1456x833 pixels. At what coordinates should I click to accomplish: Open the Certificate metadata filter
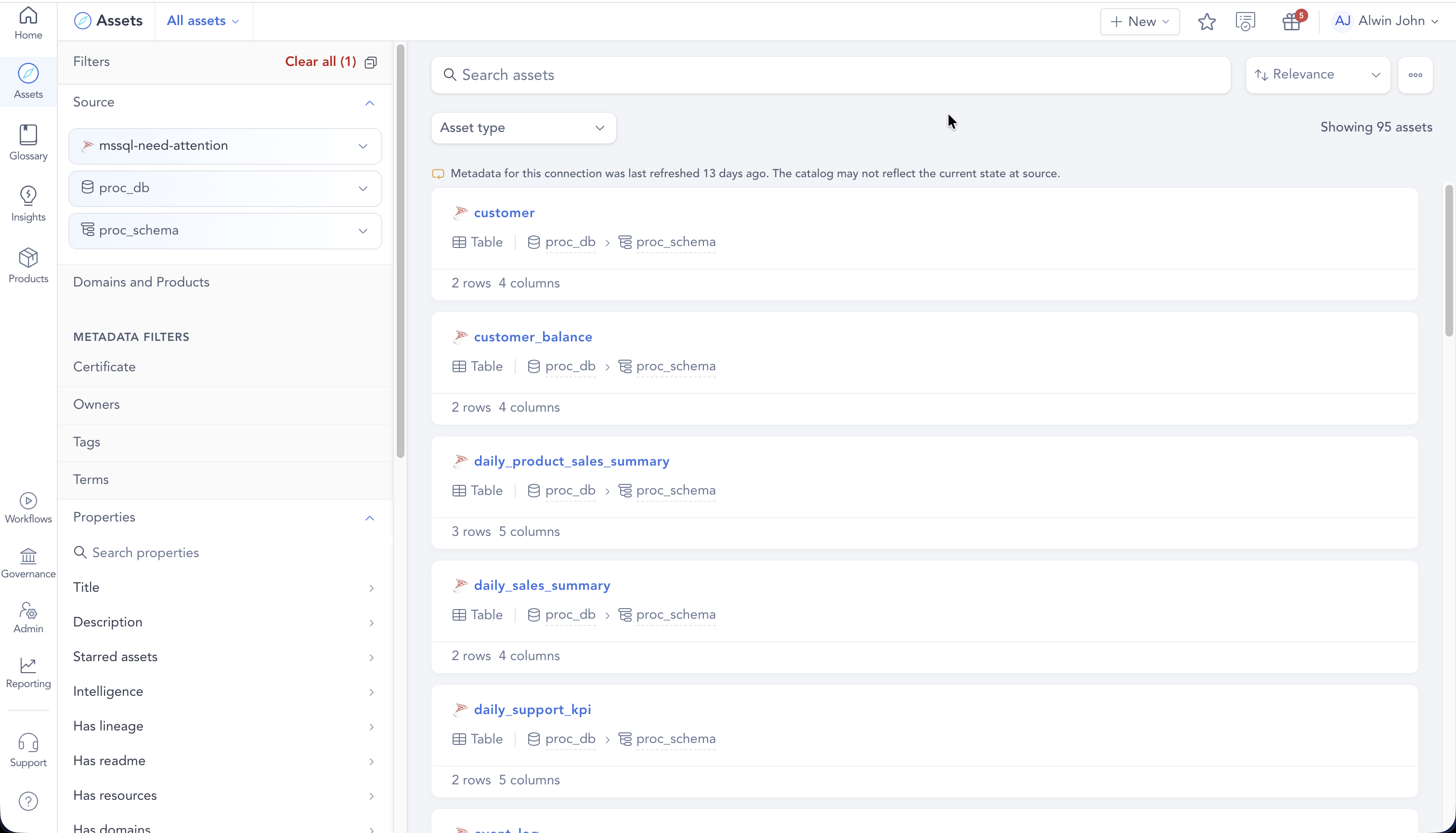click(x=224, y=367)
